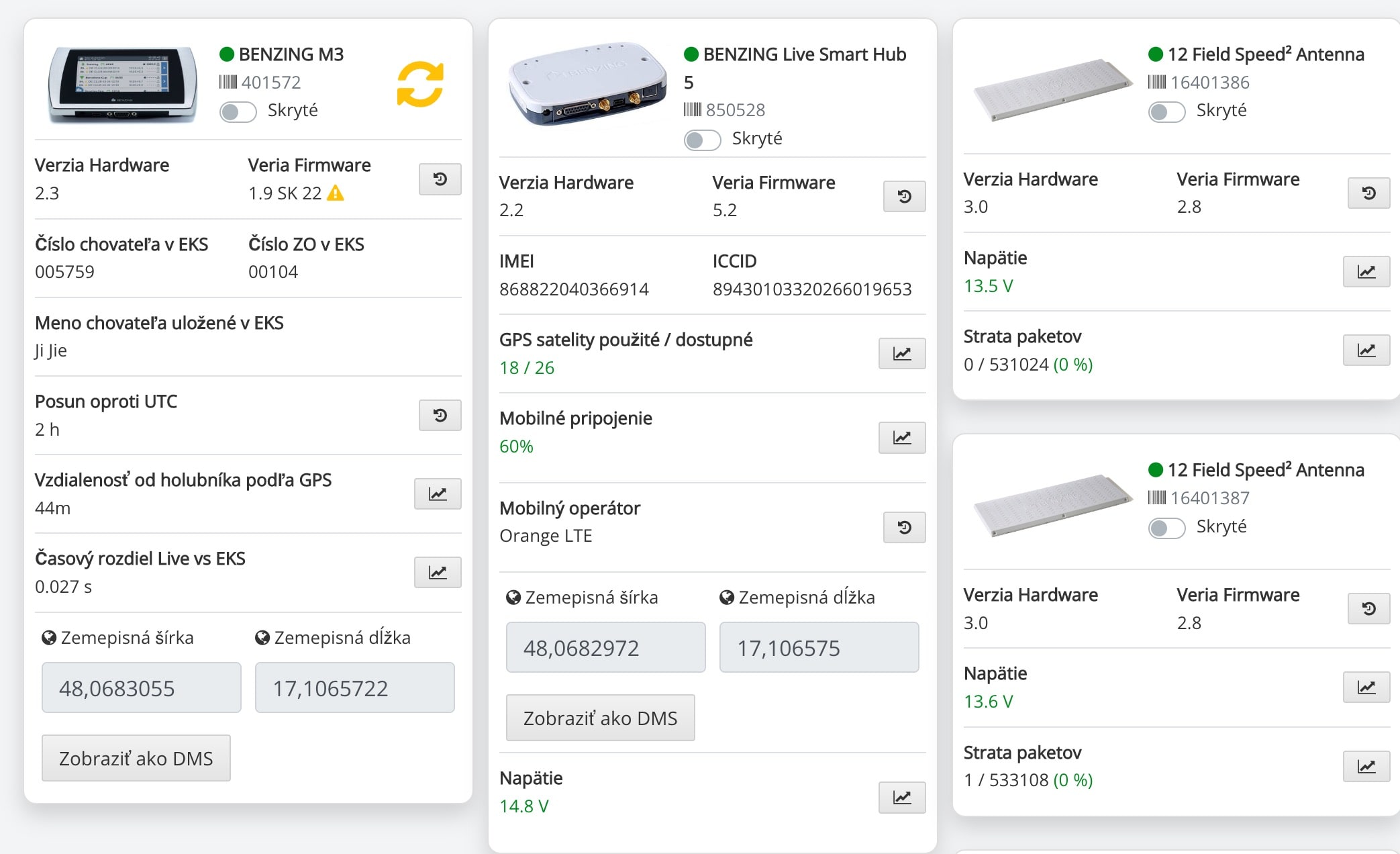This screenshot has width=1400, height=854.
Task: Toggle Skryté switch for antenna 16401387
Action: 1167,528
